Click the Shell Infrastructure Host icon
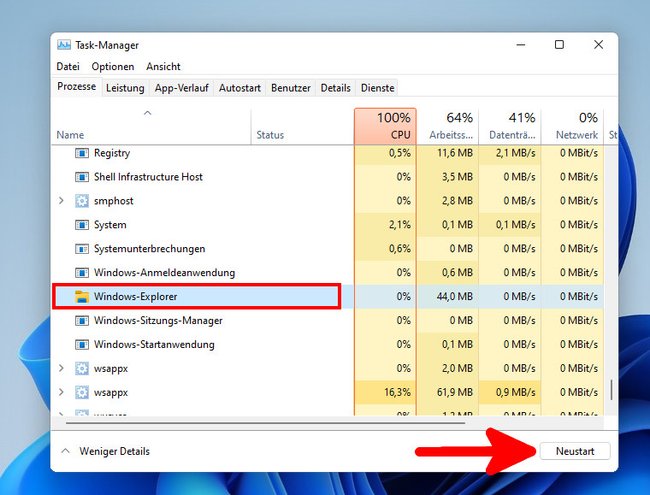 tap(82, 177)
